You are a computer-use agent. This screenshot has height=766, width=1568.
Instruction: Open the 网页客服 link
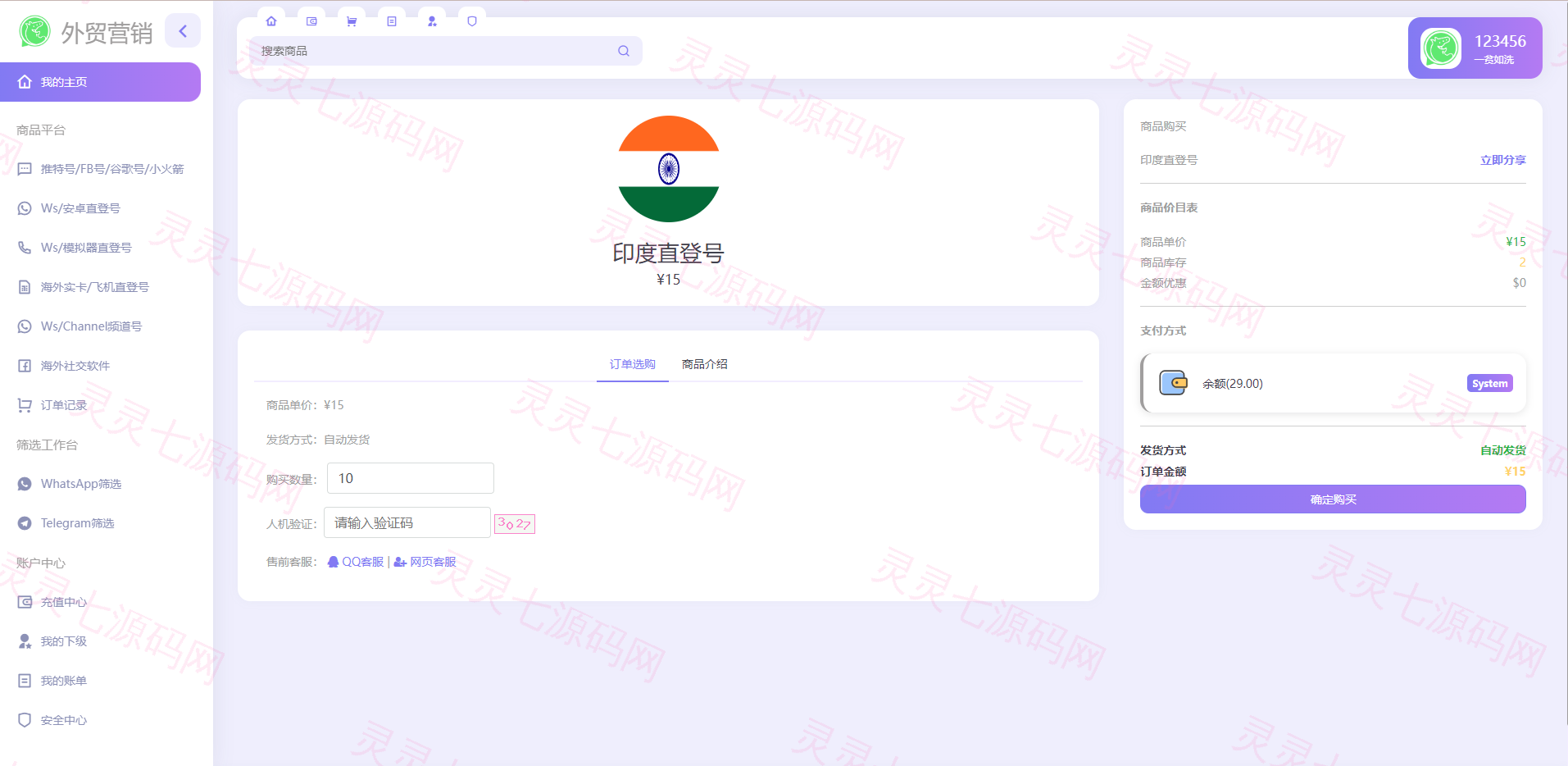[x=425, y=562]
